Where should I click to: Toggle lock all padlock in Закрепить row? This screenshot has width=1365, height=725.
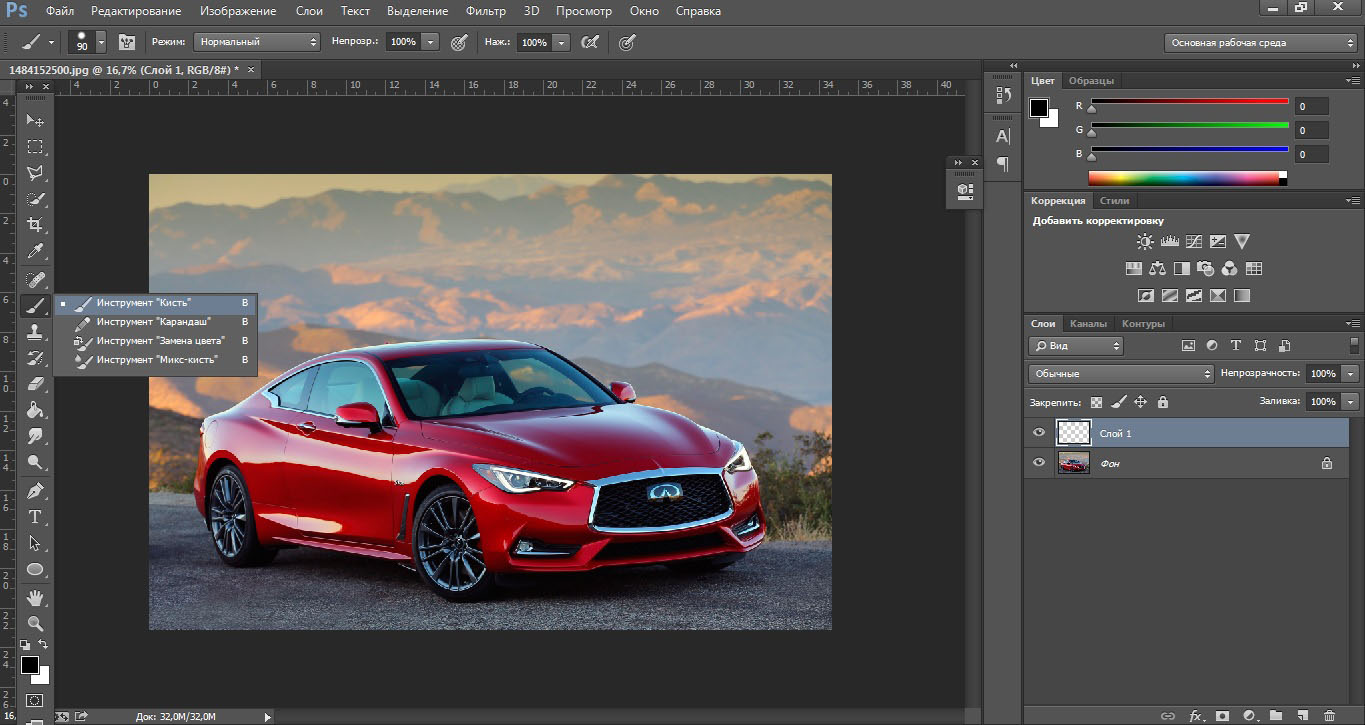[x=1162, y=402]
